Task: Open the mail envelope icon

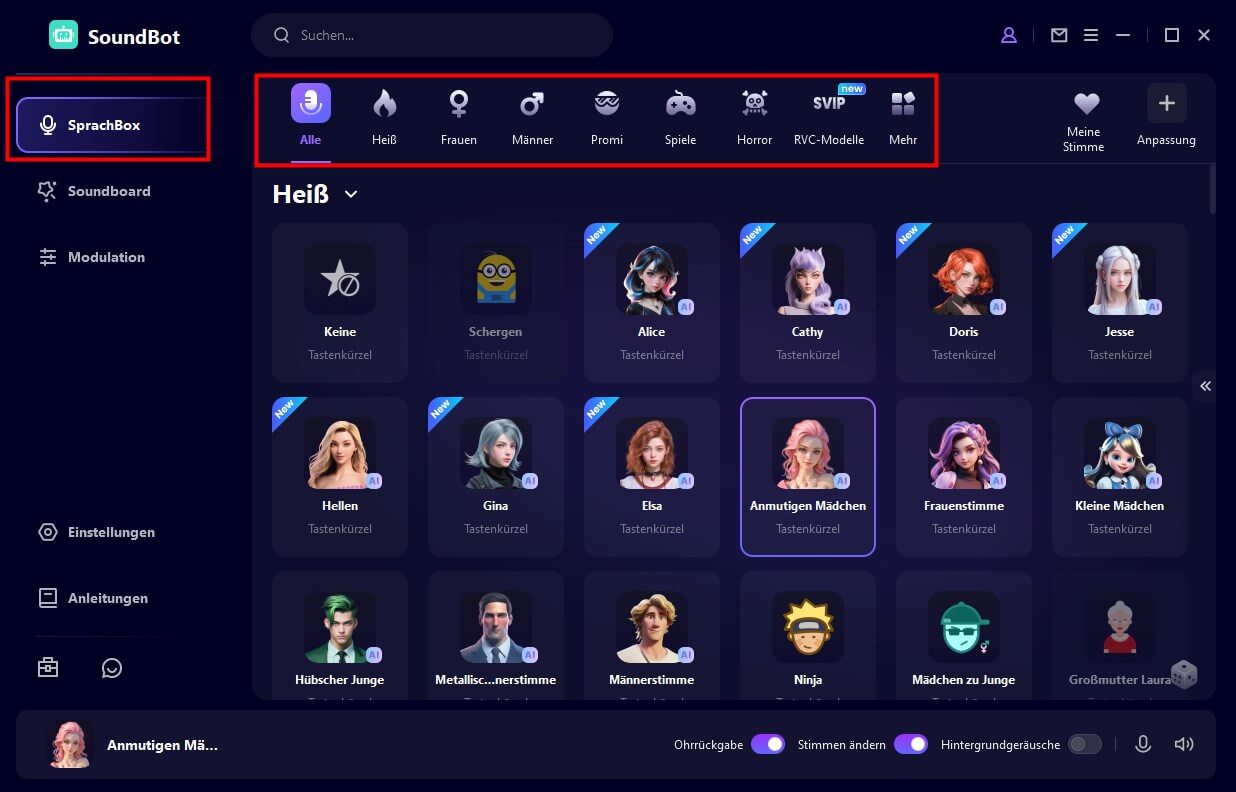Action: click(1059, 35)
